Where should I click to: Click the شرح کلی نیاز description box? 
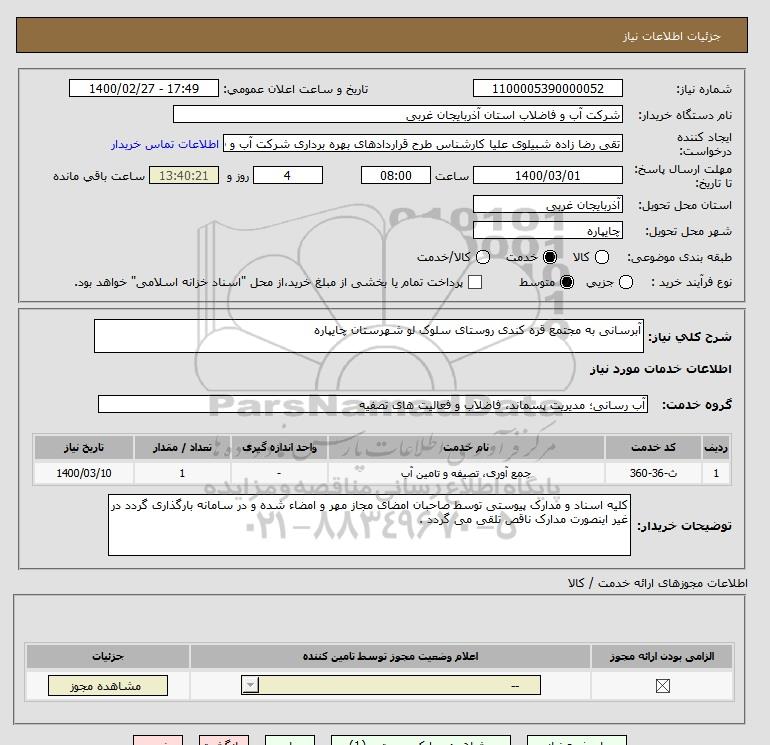369,336
